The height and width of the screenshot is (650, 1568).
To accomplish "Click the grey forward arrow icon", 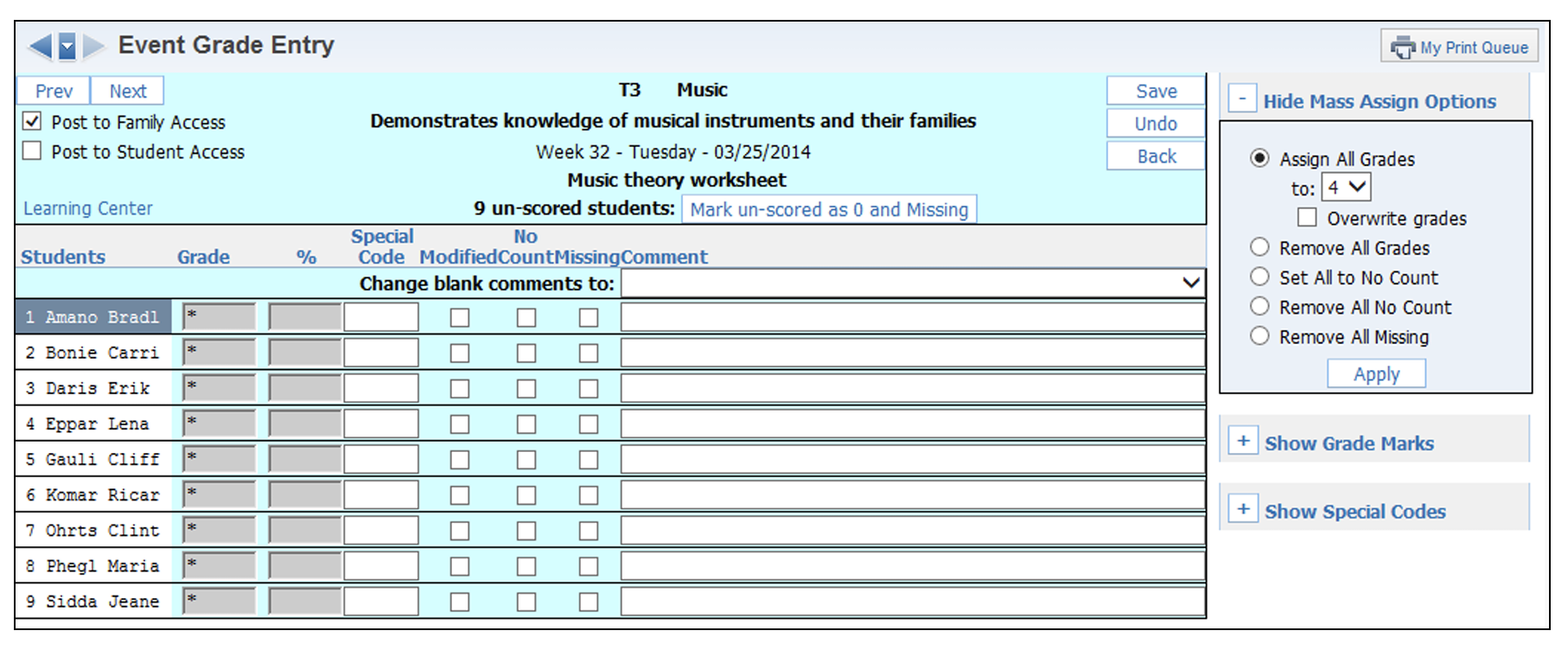I will 93,46.
